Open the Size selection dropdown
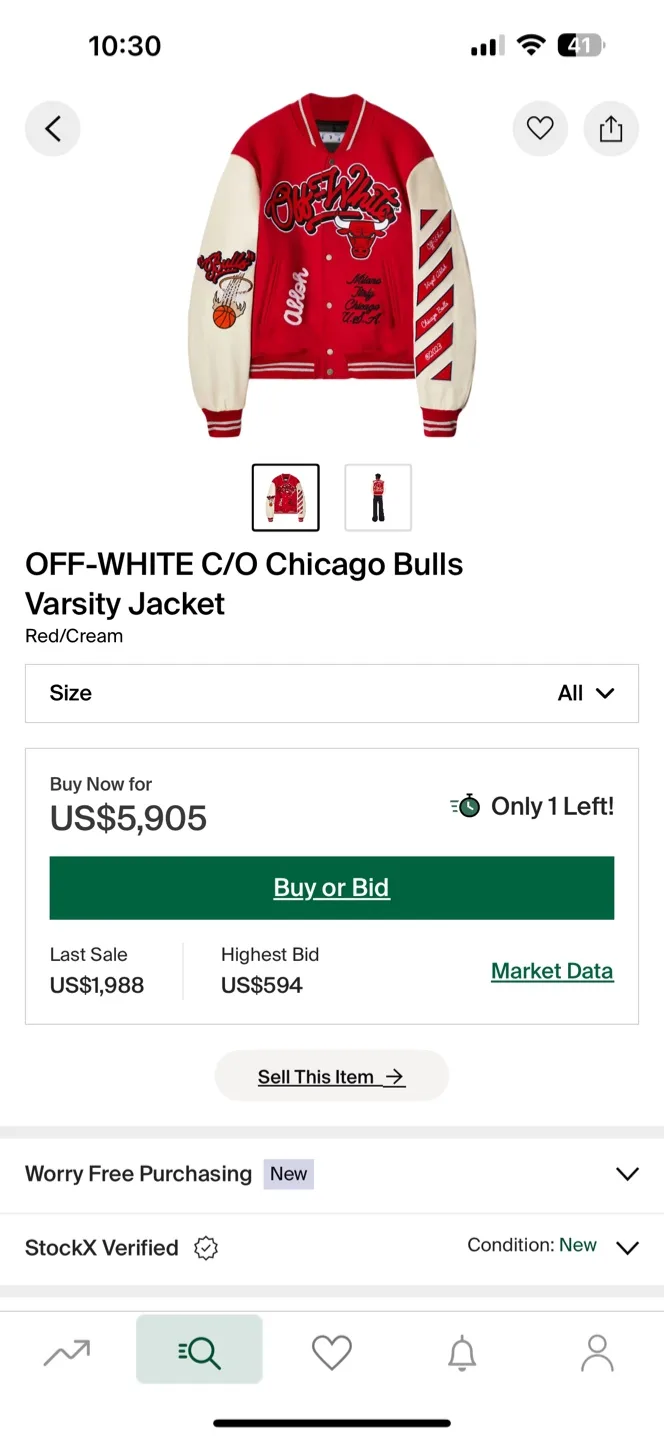The image size is (664, 1440). click(331, 693)
